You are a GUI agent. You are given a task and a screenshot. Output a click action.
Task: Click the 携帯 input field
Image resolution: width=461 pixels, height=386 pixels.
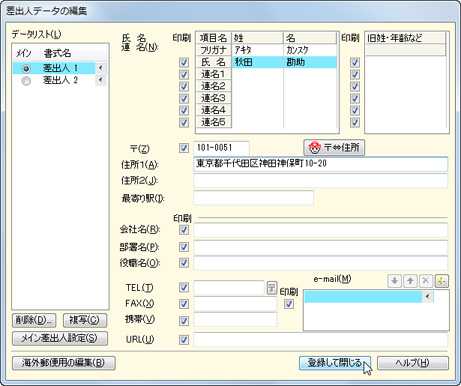[235, 320]
